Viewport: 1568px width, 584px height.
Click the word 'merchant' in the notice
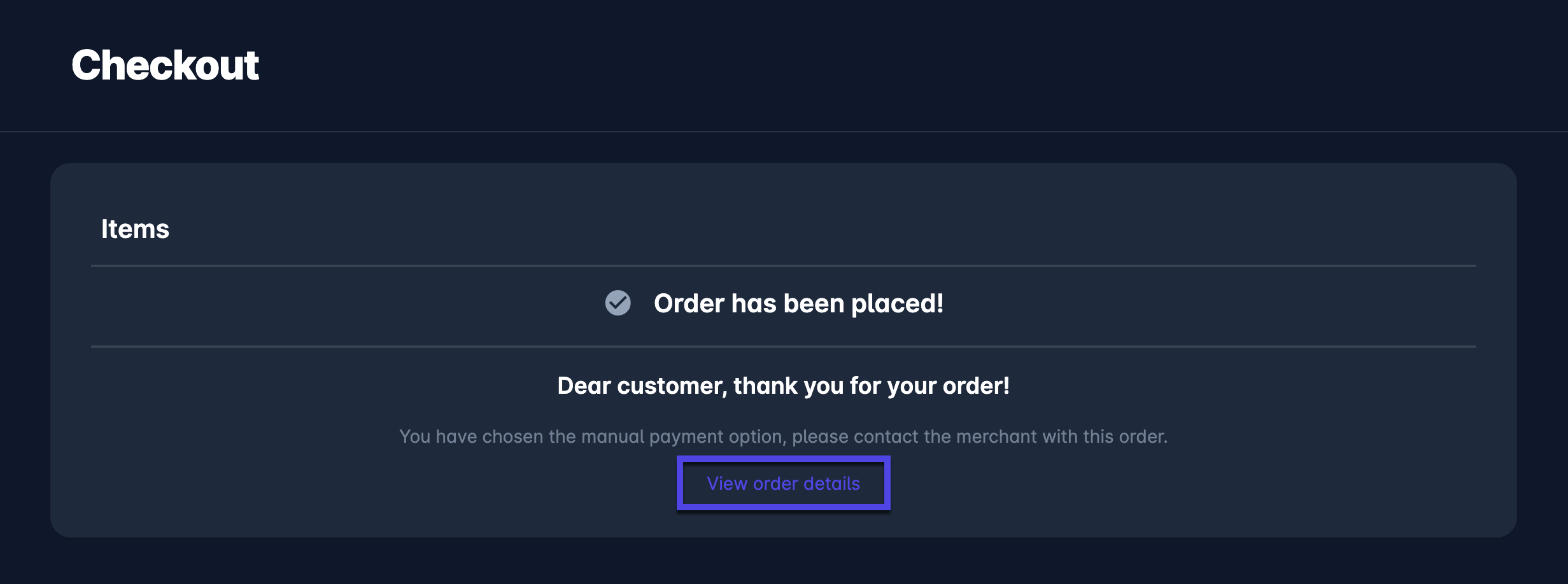click(x=996, y=436)
